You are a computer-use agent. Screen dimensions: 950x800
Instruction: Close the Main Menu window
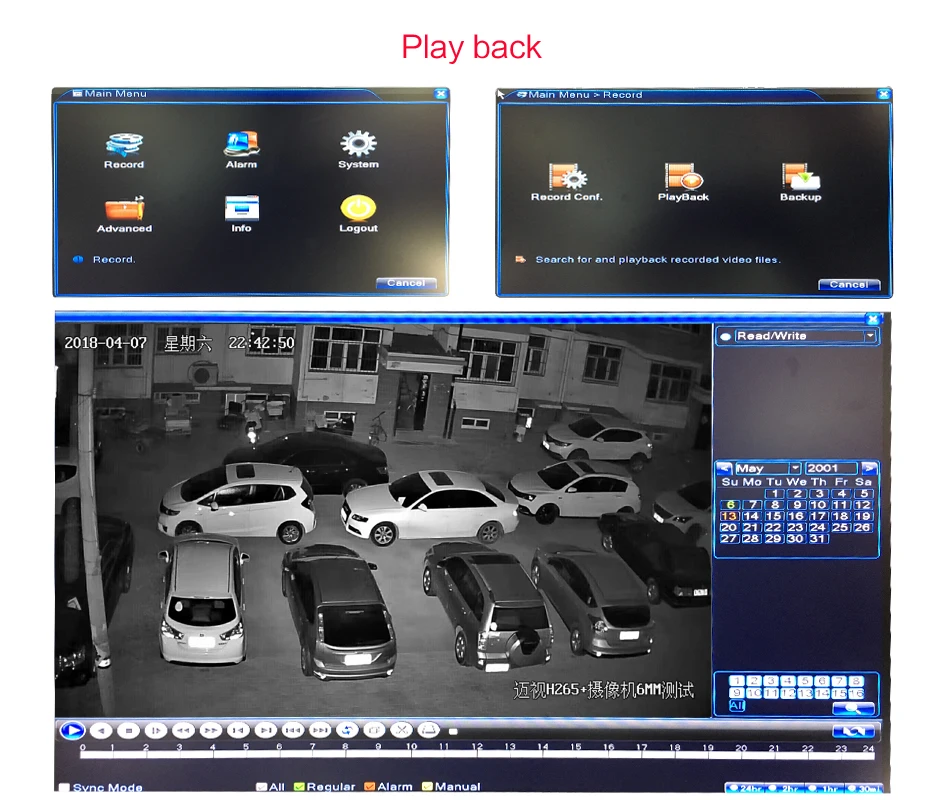[x=441, y=94]
